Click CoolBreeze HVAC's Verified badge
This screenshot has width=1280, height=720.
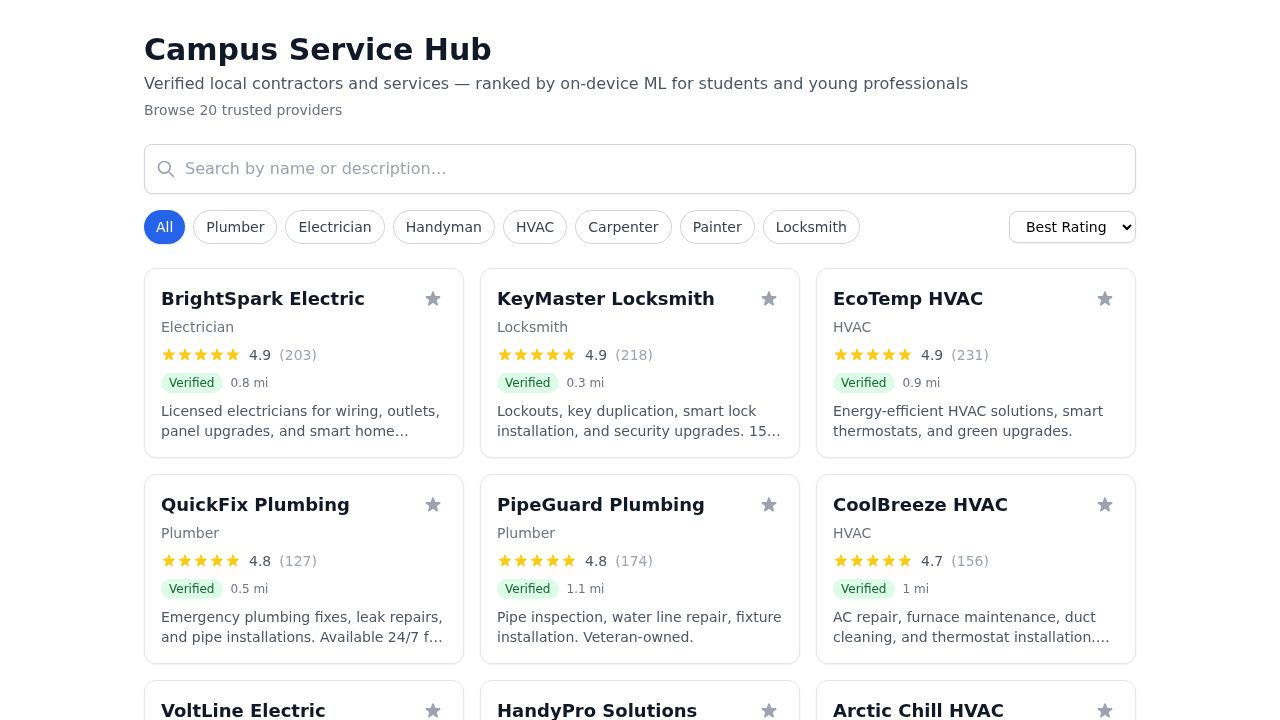(864, 589)
